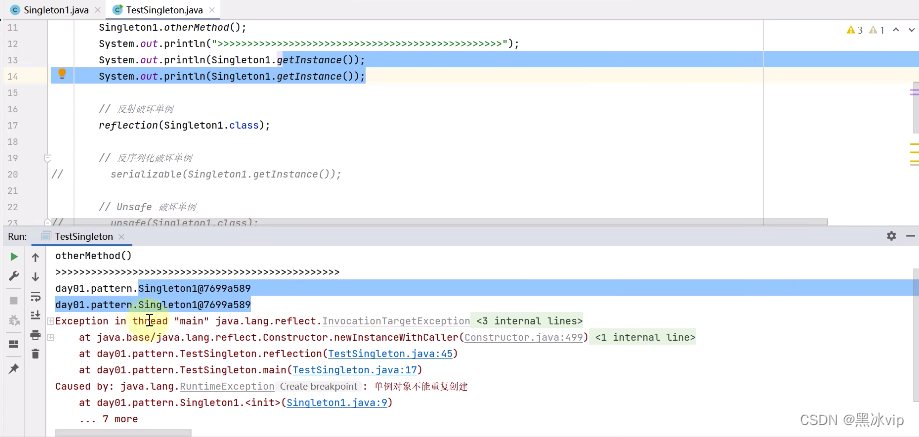919x437 pixels.
Task: Jump up the stack trace with up arrow
Action: pyautogui.click(x=35, y=257)
